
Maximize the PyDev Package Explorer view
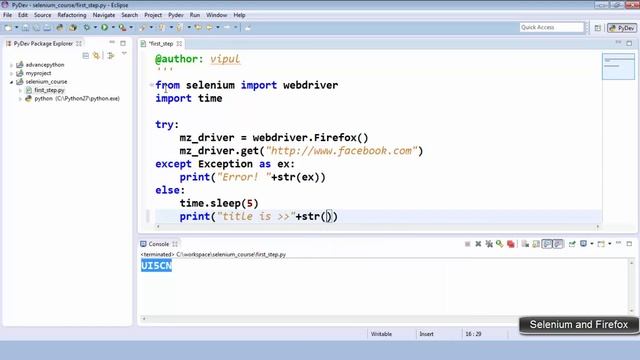click(x=123, y=43)
